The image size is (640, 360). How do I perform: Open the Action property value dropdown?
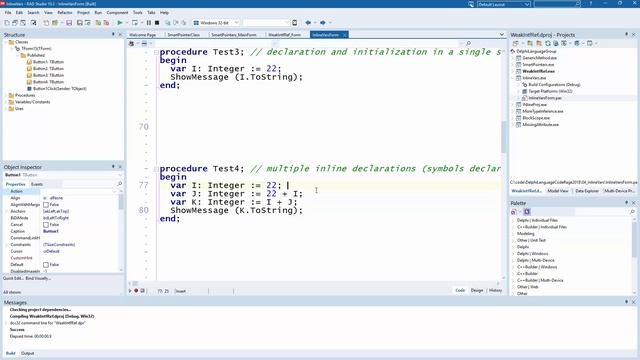pos(115,191)
